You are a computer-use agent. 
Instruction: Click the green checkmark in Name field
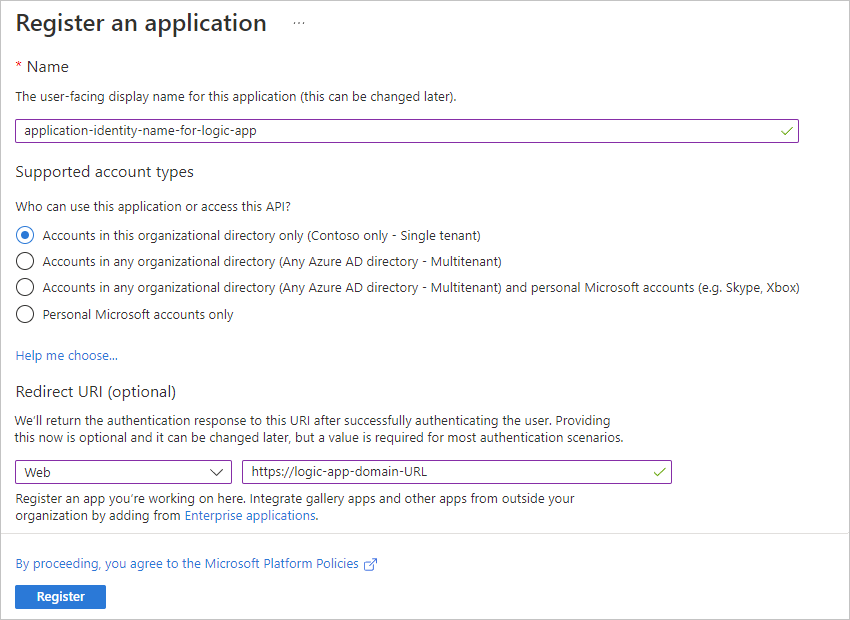click(x=786, y=131)
